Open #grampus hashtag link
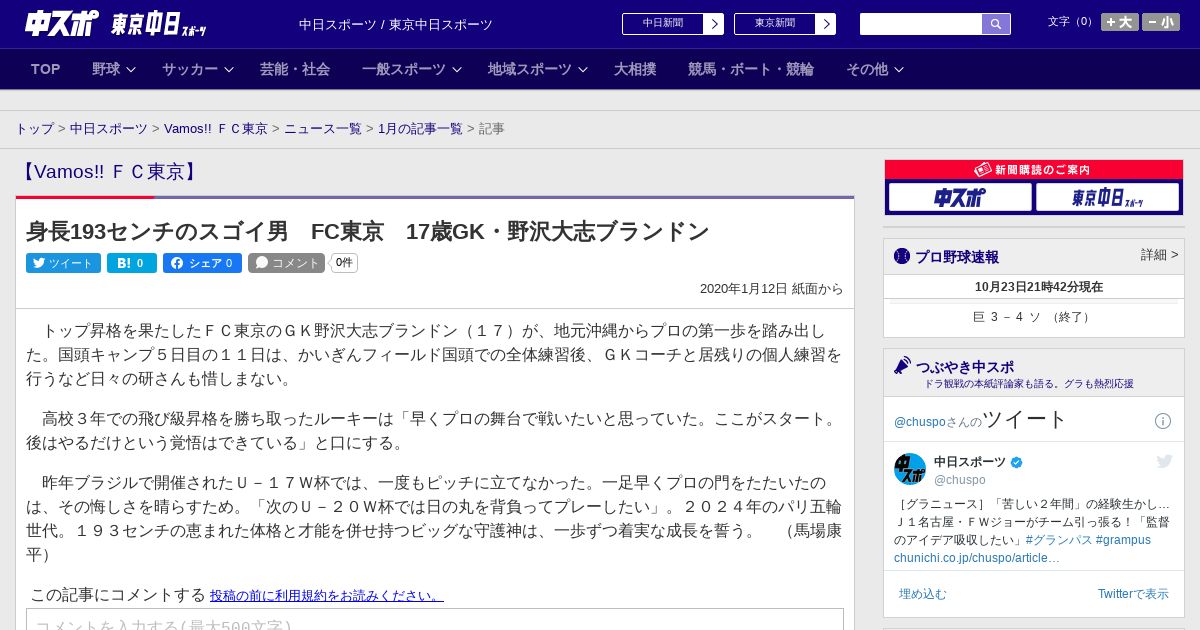The width and height of the screenshot is (1200, 630). (1123, 540)
